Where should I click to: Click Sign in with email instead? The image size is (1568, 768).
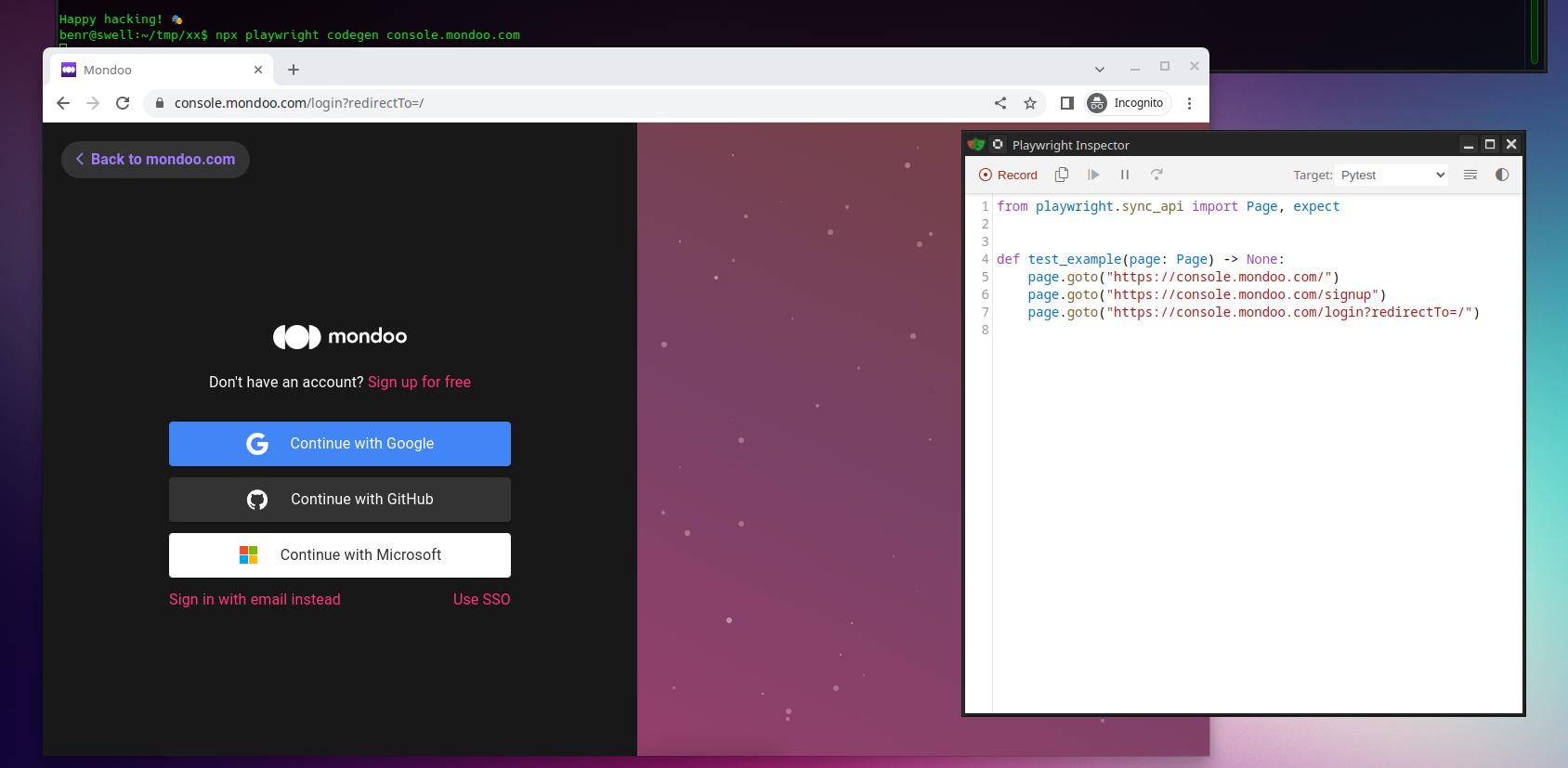[255, 600]
